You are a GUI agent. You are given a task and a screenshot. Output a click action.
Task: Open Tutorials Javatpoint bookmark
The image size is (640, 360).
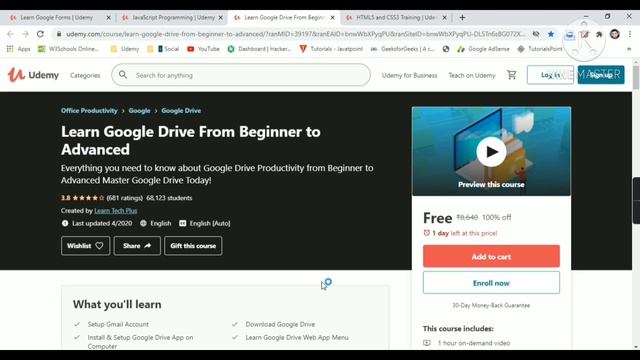[331, 49]
